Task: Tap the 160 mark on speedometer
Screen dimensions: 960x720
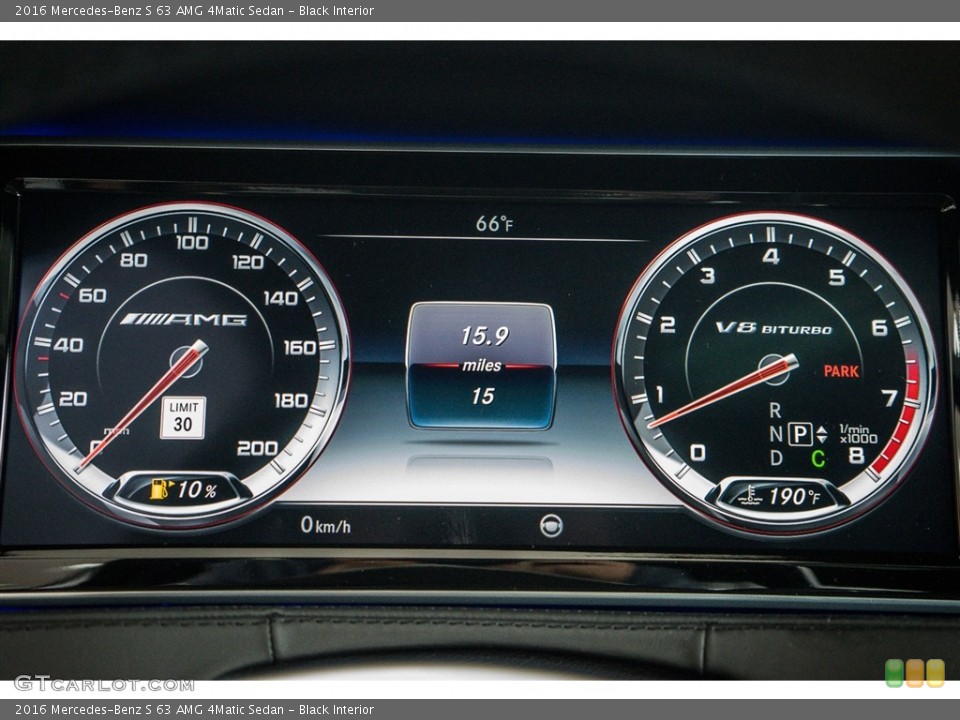Action: pos(300,348)
